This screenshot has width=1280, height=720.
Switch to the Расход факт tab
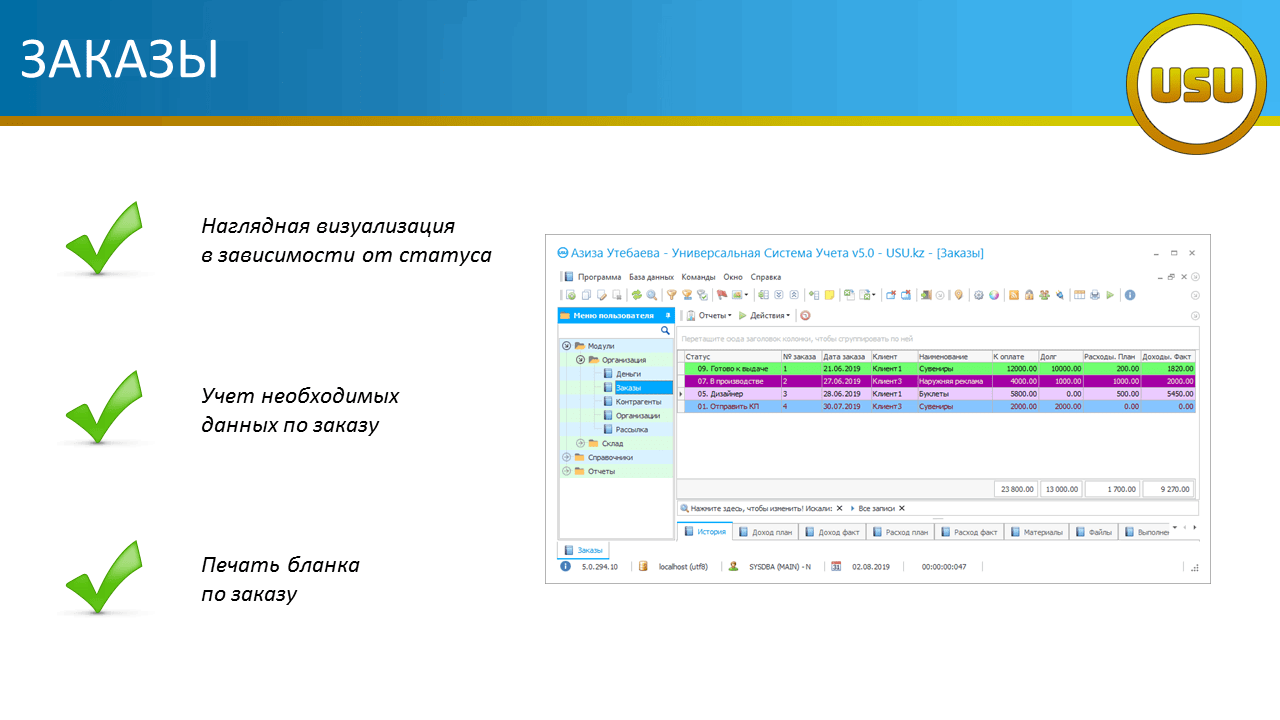[x=970, y=532]
